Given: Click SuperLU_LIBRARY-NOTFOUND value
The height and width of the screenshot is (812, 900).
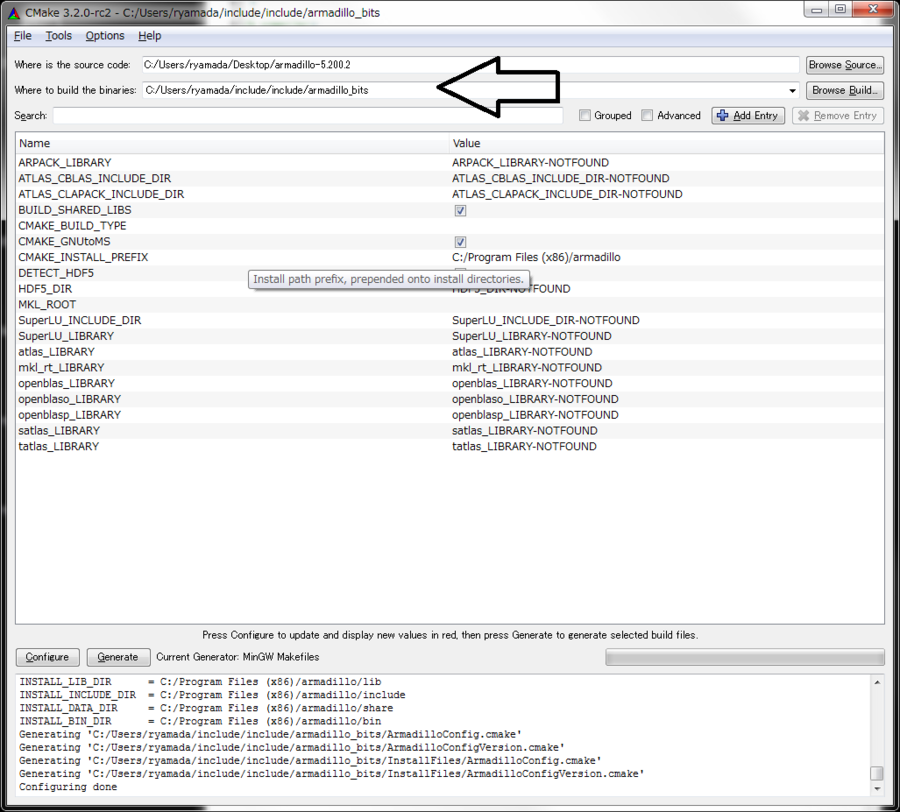Looking at the screenshot, I should (x=532, y=336).
